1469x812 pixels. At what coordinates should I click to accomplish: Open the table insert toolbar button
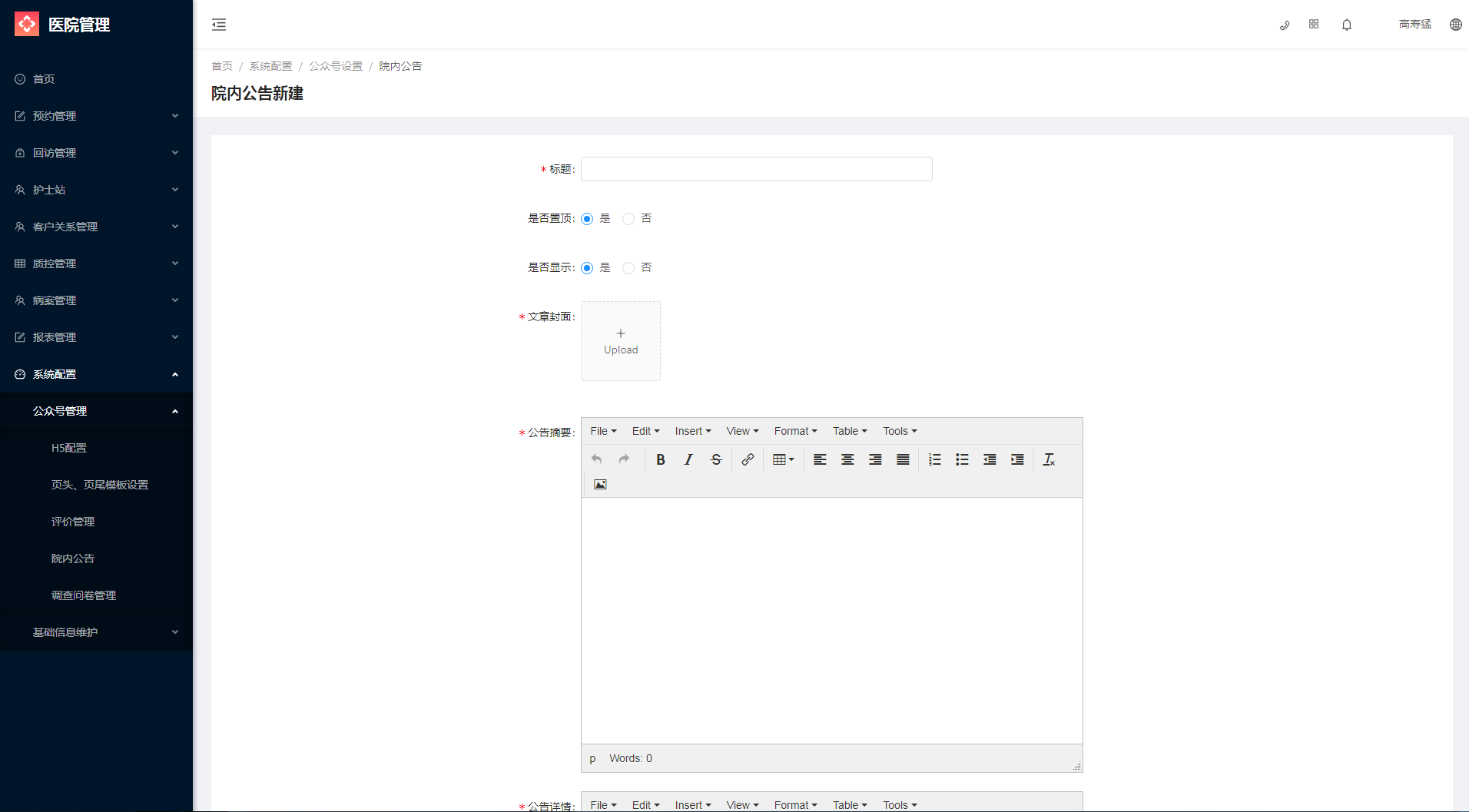[x=783, y=459]
